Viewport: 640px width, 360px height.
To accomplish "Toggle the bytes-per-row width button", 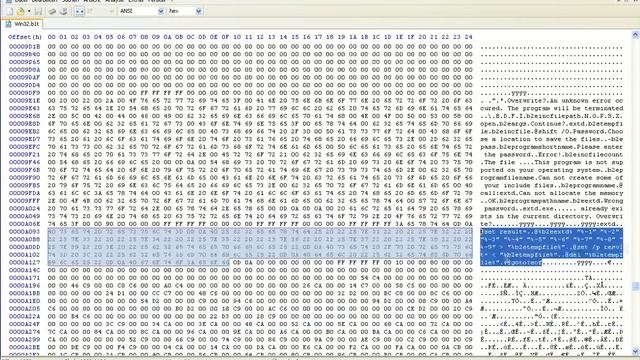I will click(79, 11).
